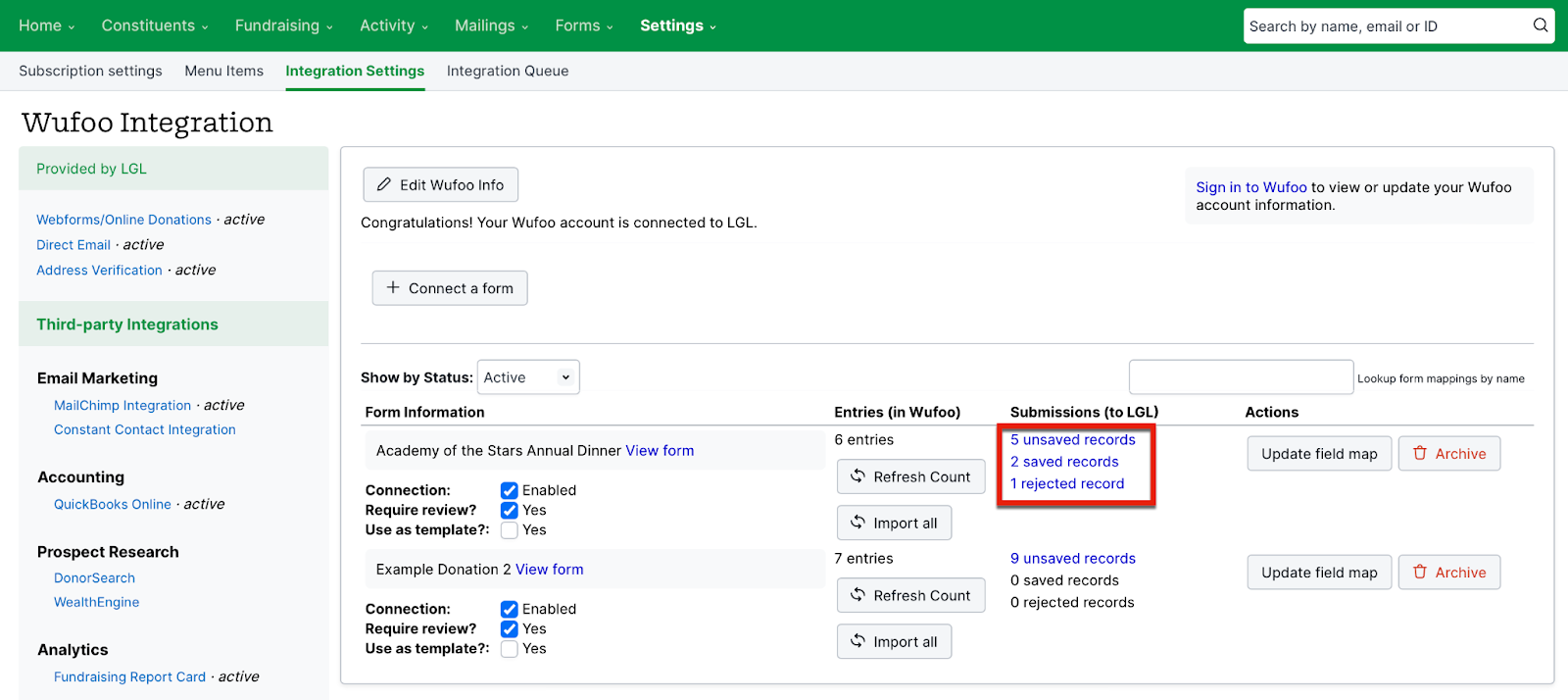Click the Lookup form mappings input field
Screen dimensions: 1568x700
coord(1241,377)
